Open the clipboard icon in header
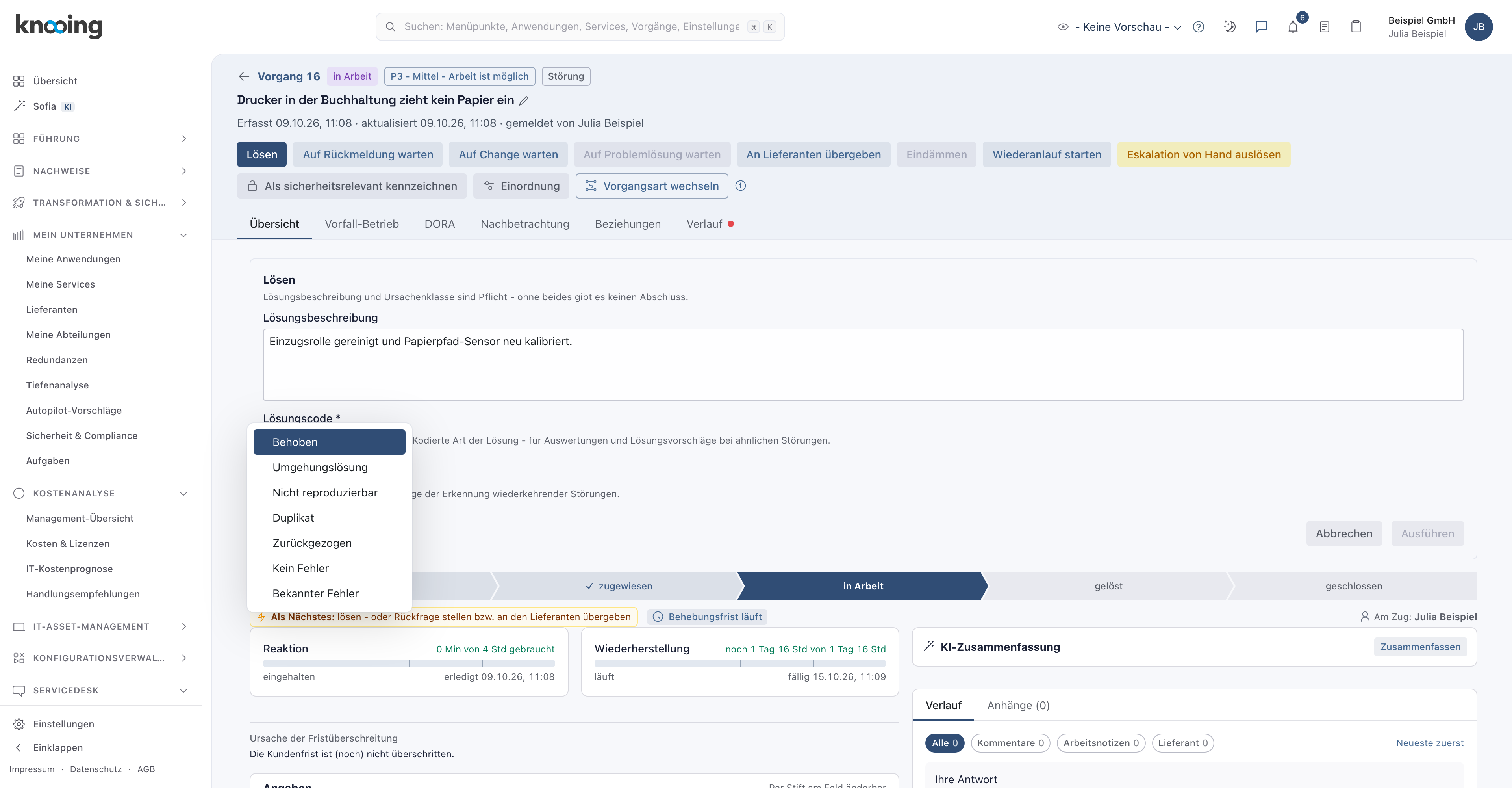 coord(1356,27)
